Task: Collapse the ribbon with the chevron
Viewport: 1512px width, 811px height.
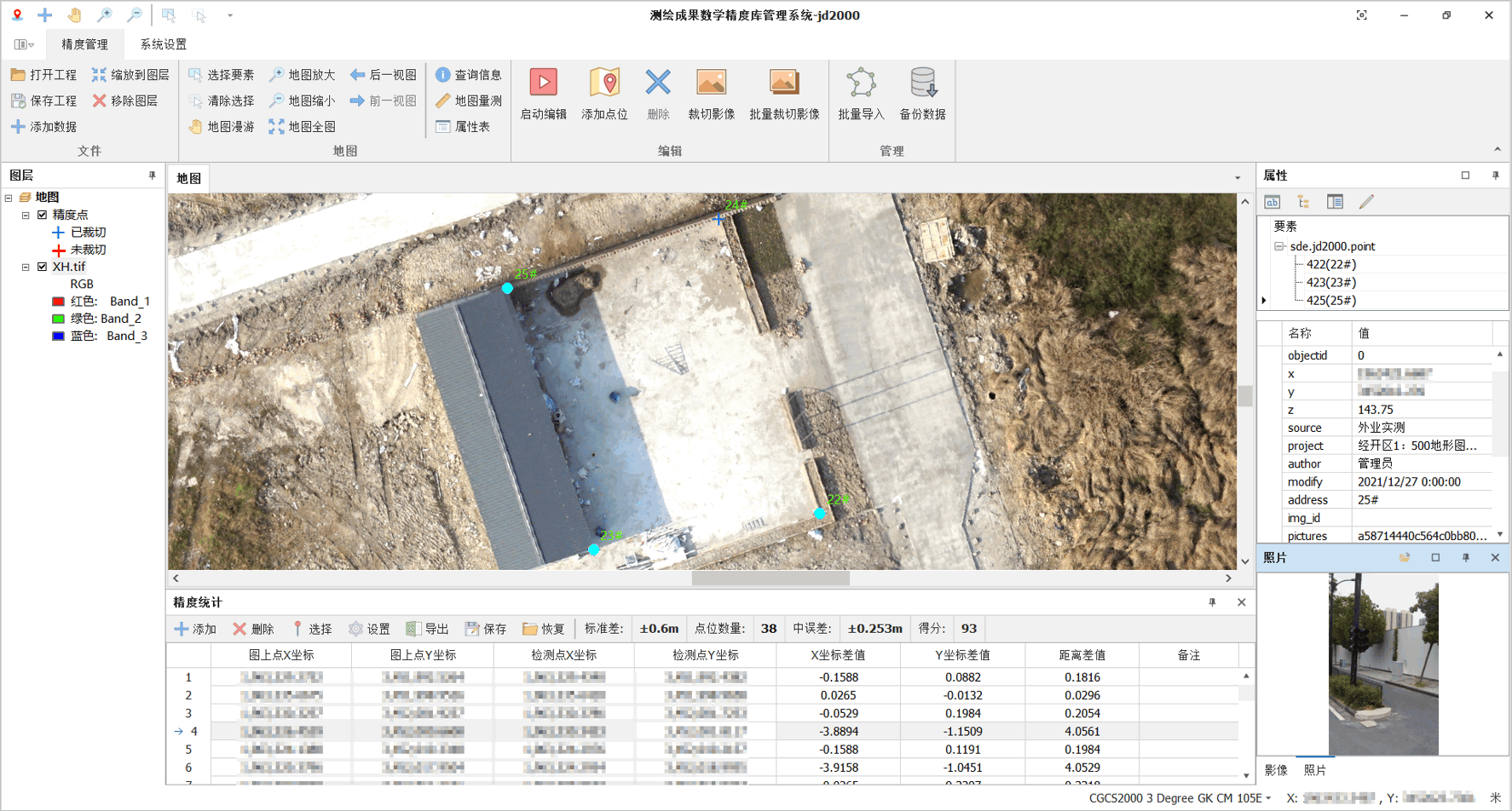Action: [x=1498, y=150]
